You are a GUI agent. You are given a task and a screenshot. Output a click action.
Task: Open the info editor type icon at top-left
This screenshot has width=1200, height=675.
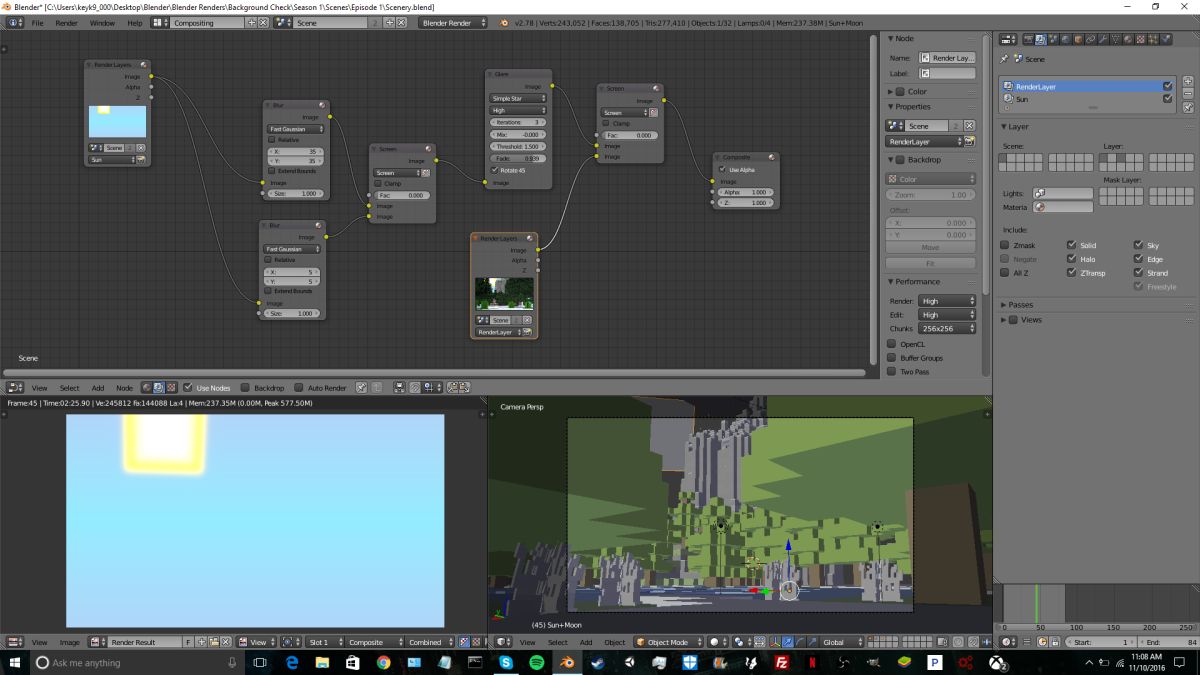16,22
